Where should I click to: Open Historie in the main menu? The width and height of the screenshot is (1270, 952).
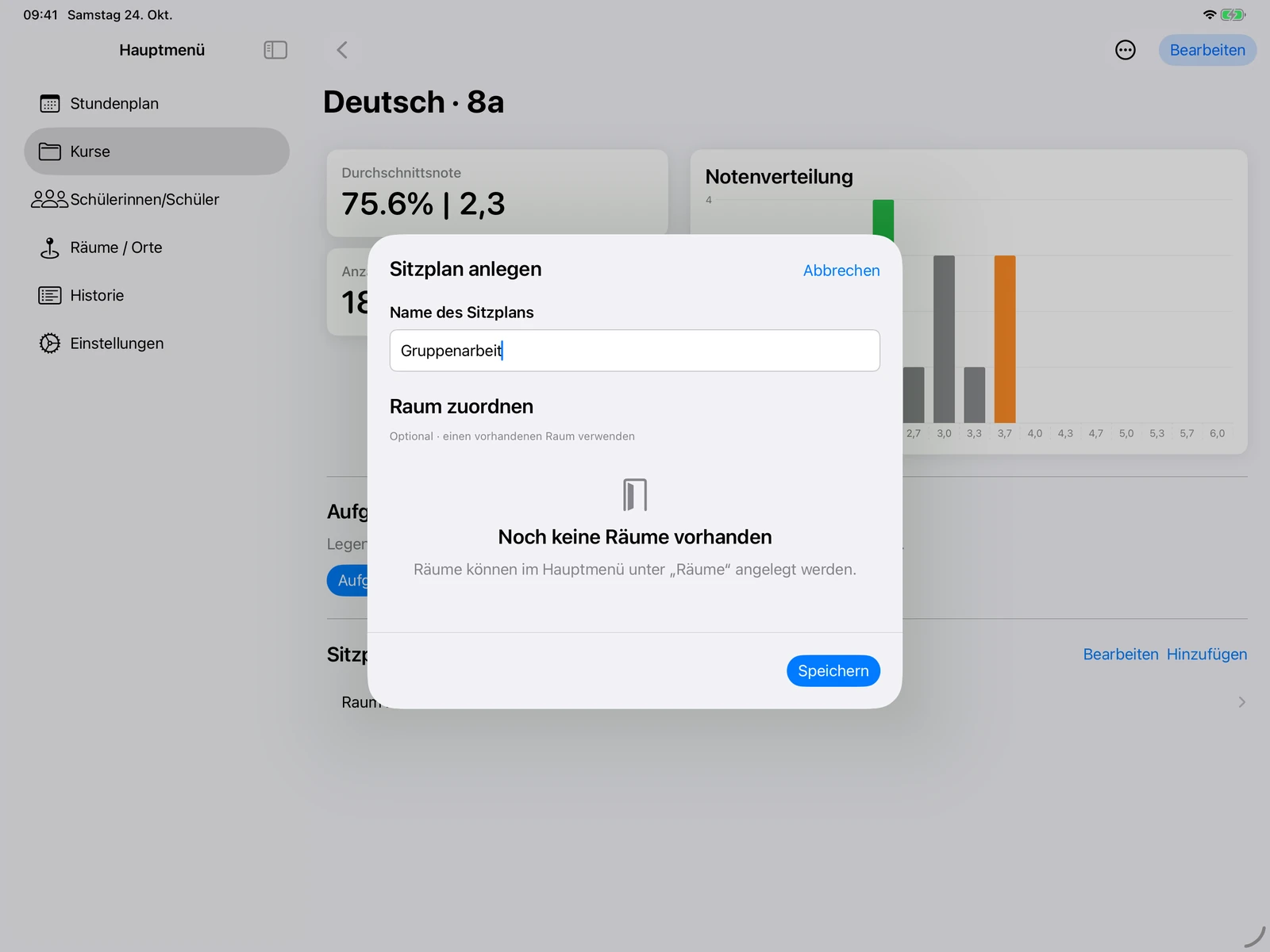[156, 295]
